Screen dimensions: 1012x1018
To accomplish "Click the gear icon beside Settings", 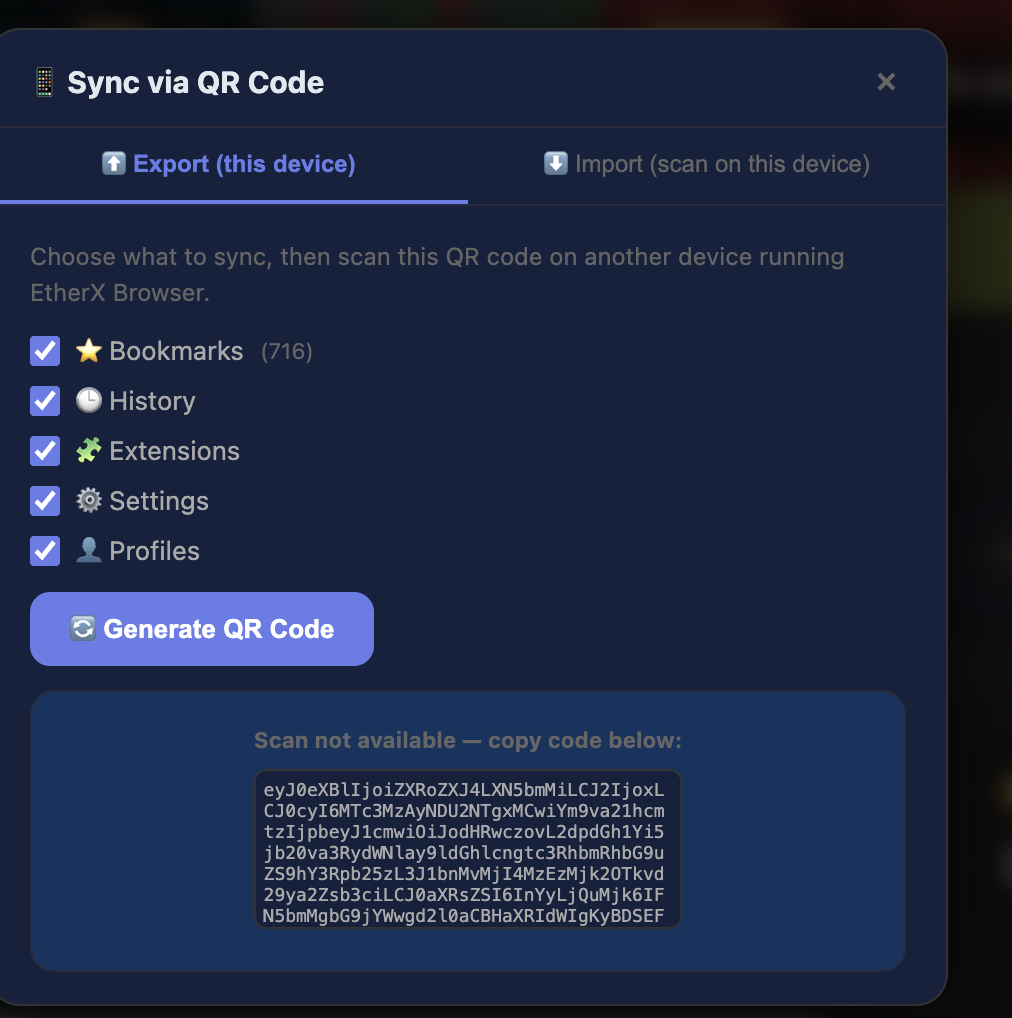I will (x=89, y=501).
